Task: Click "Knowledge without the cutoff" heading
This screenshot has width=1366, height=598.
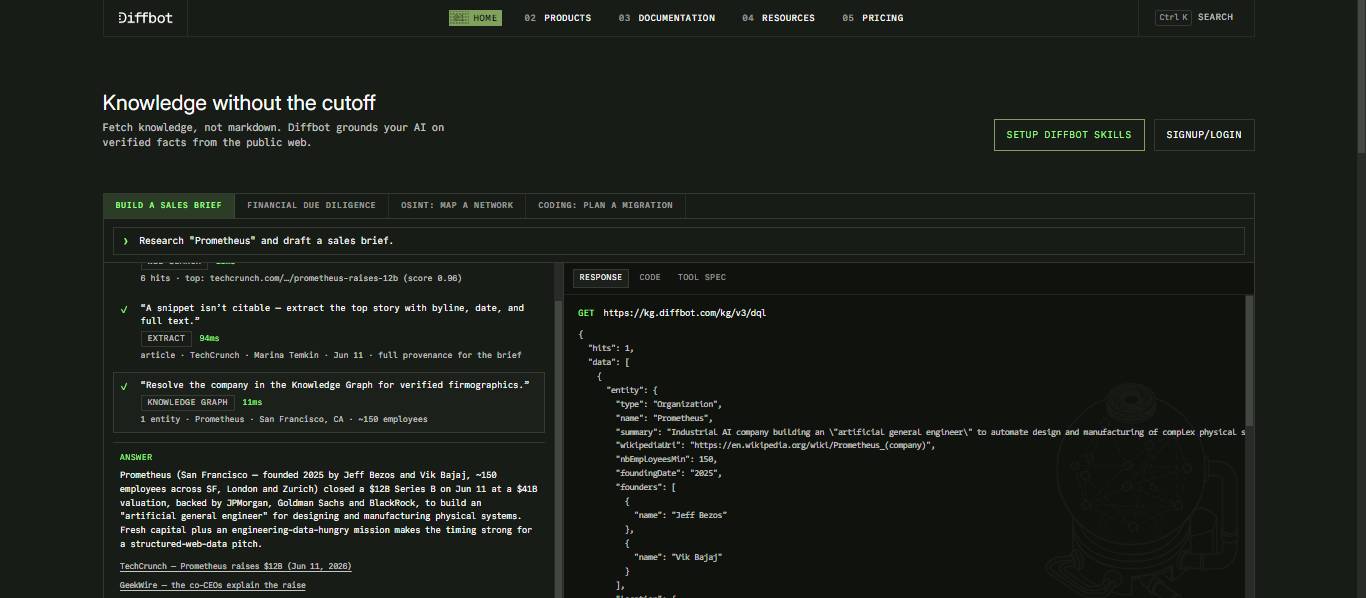Action: [x=239, y=103]
